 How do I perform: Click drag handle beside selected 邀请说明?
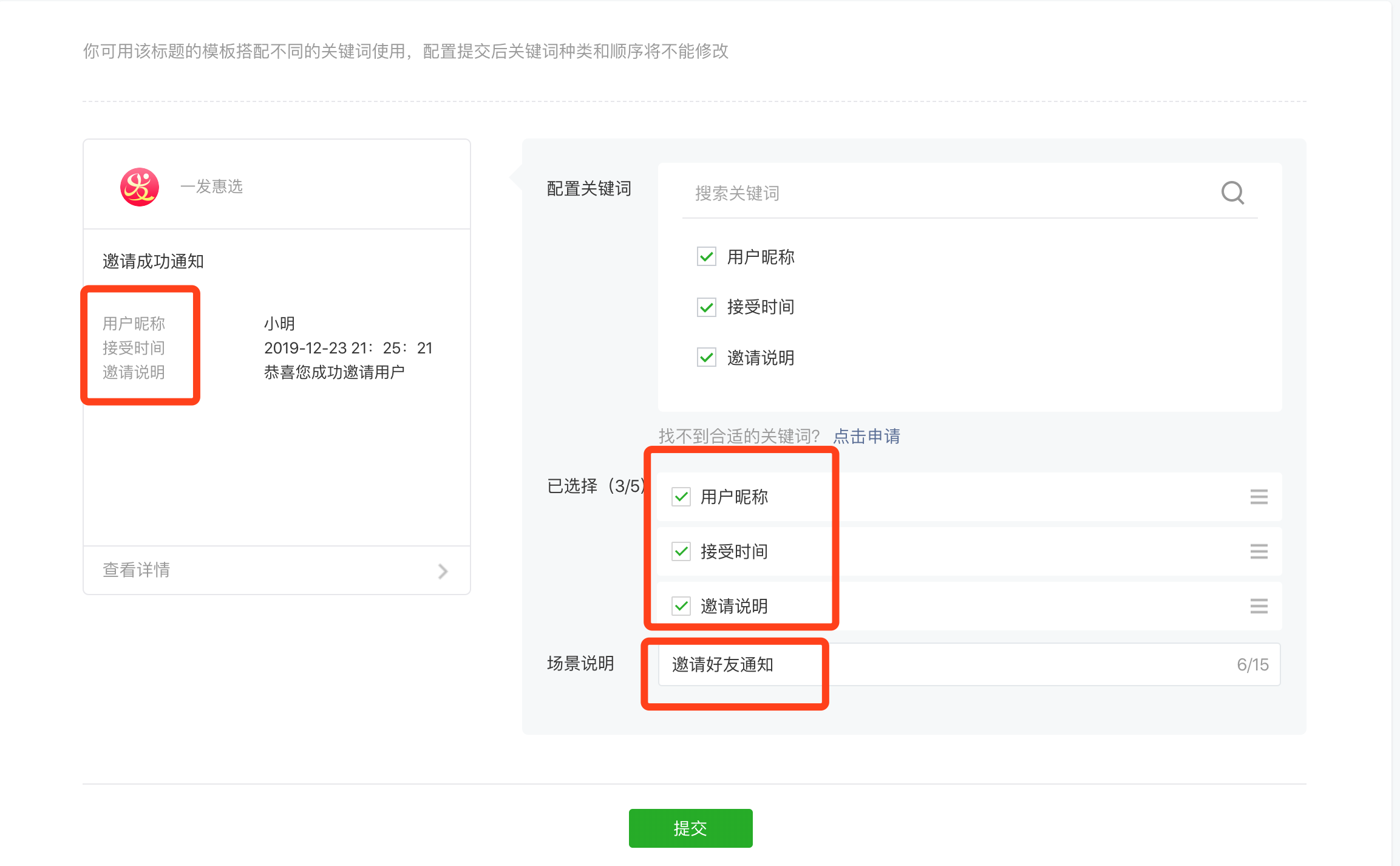click(1259, 606)
